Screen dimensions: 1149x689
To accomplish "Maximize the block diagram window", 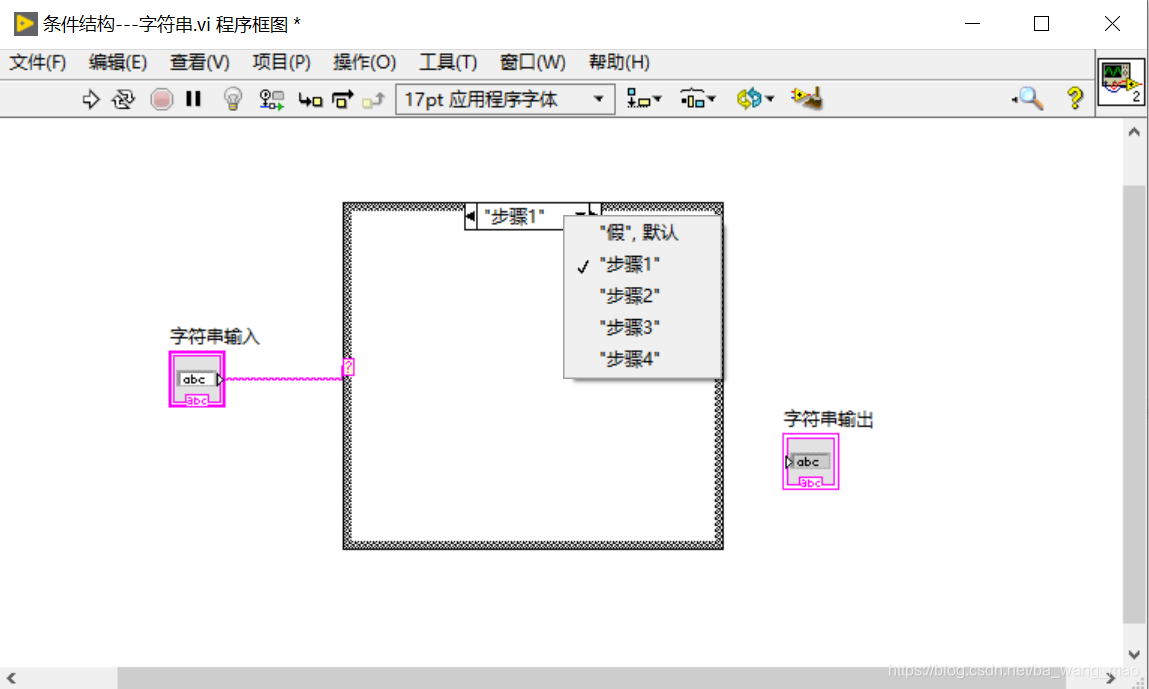I will coord(1041,24).
